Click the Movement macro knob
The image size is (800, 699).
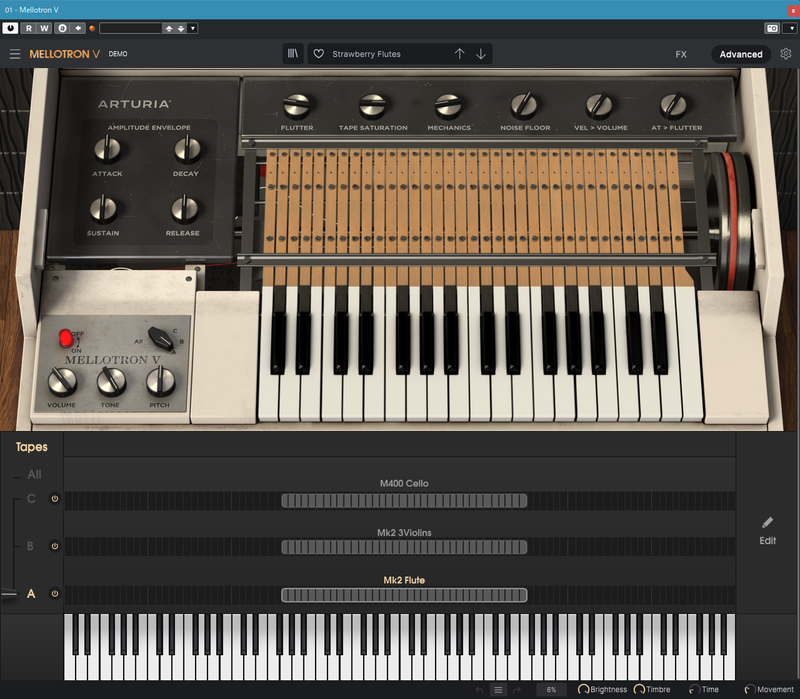[x=749, y=690]
